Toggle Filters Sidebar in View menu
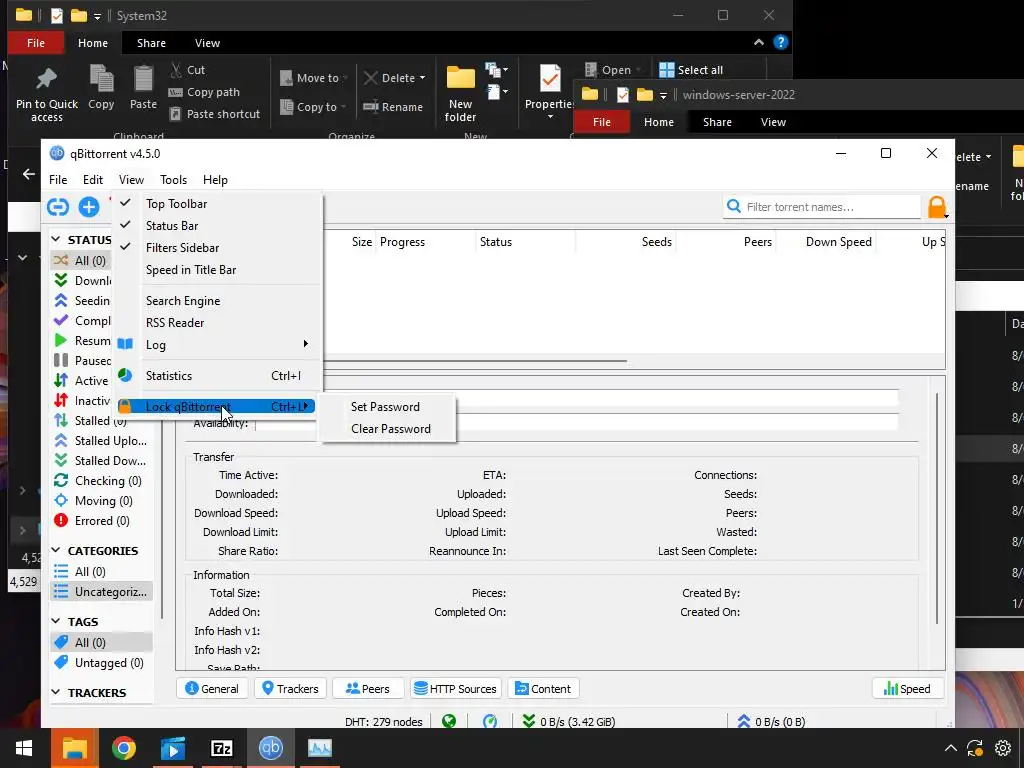1024x768 pixels. click(217, 248)
